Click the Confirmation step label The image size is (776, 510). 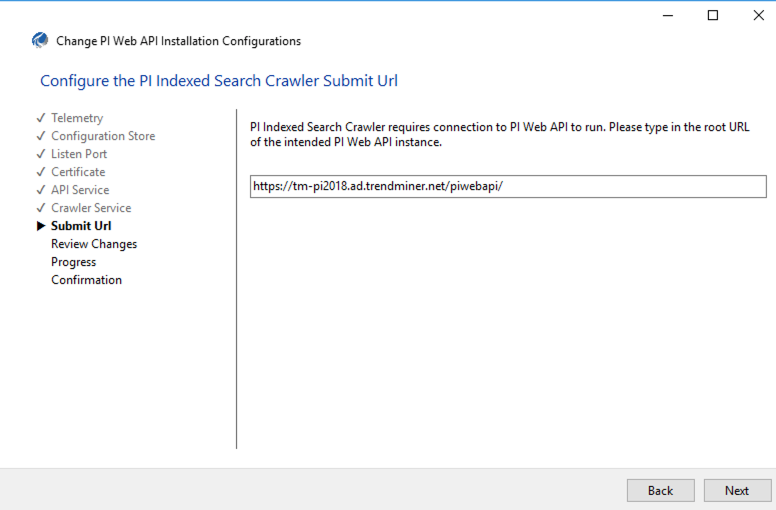tap(86, 280)
